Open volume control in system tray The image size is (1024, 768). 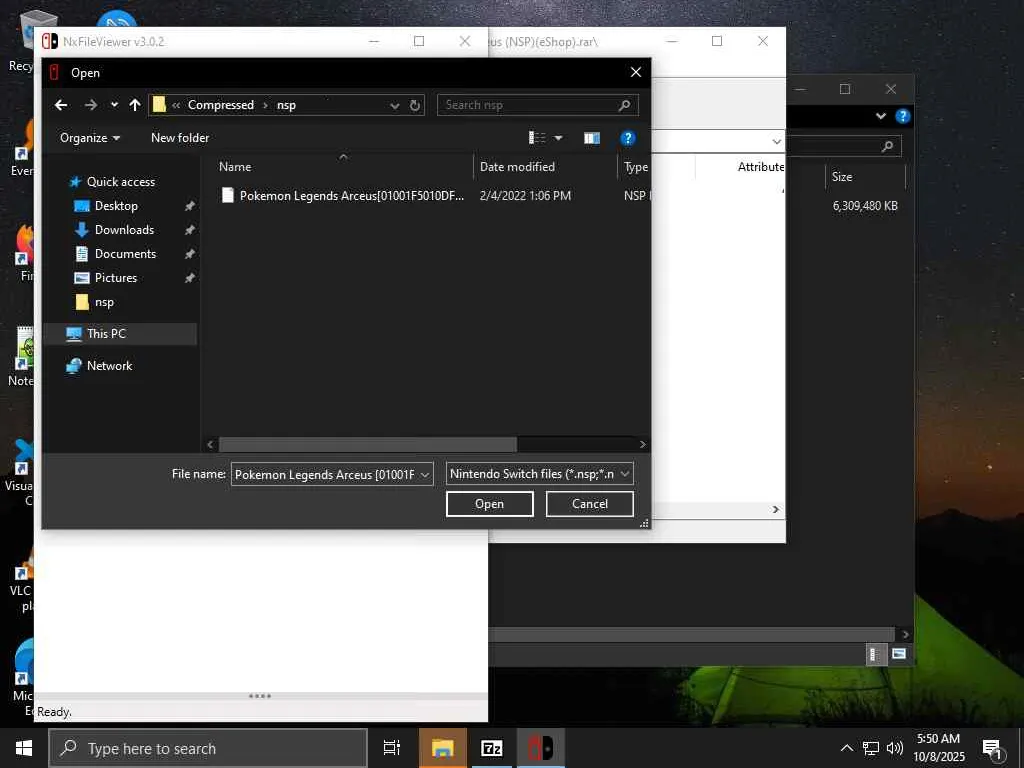click(895, 748)
